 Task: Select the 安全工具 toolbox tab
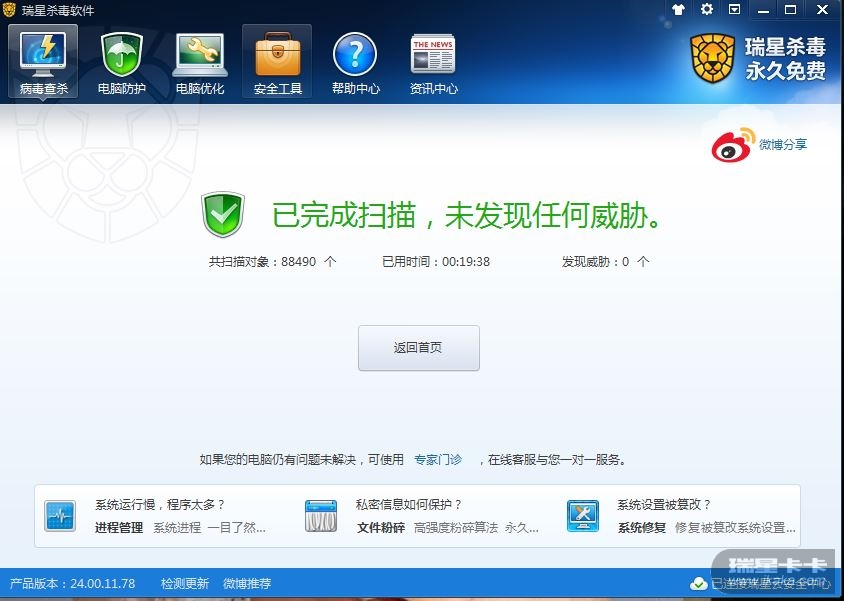coord(277,61)
